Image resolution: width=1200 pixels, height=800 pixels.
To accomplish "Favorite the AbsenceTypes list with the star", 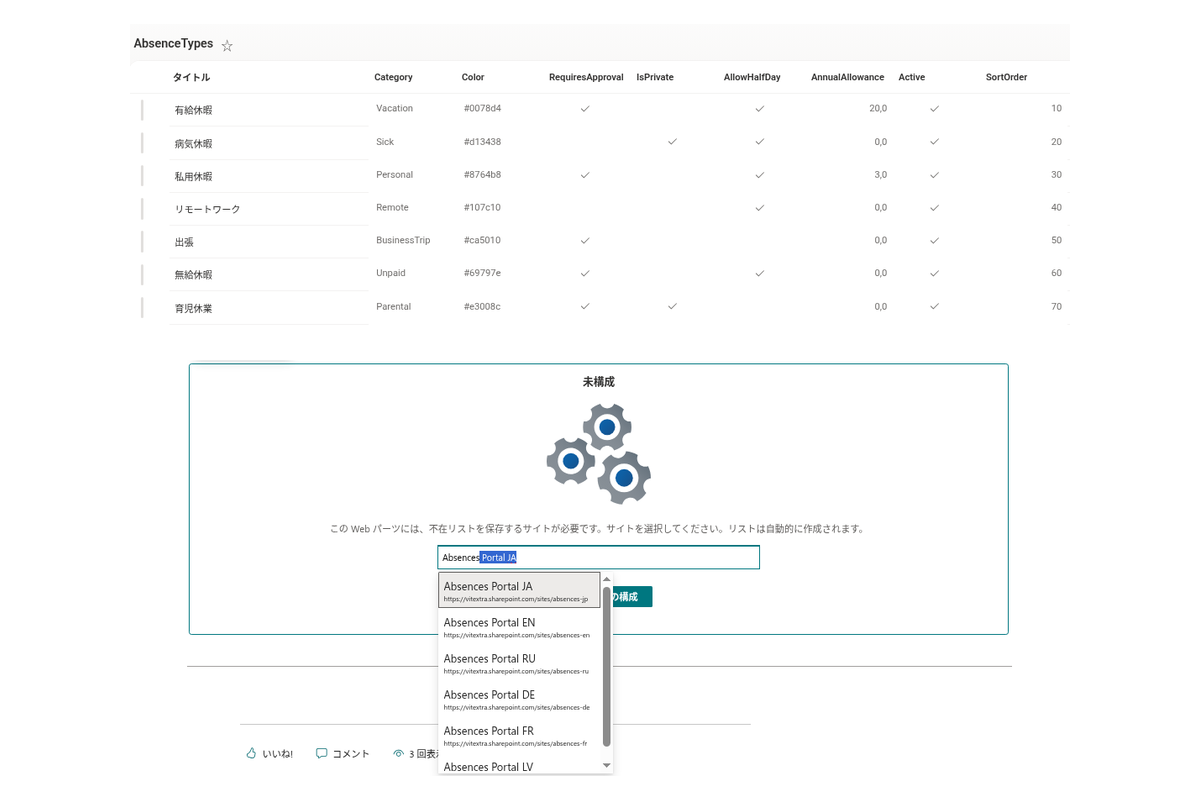I will [x=227, y=46].
